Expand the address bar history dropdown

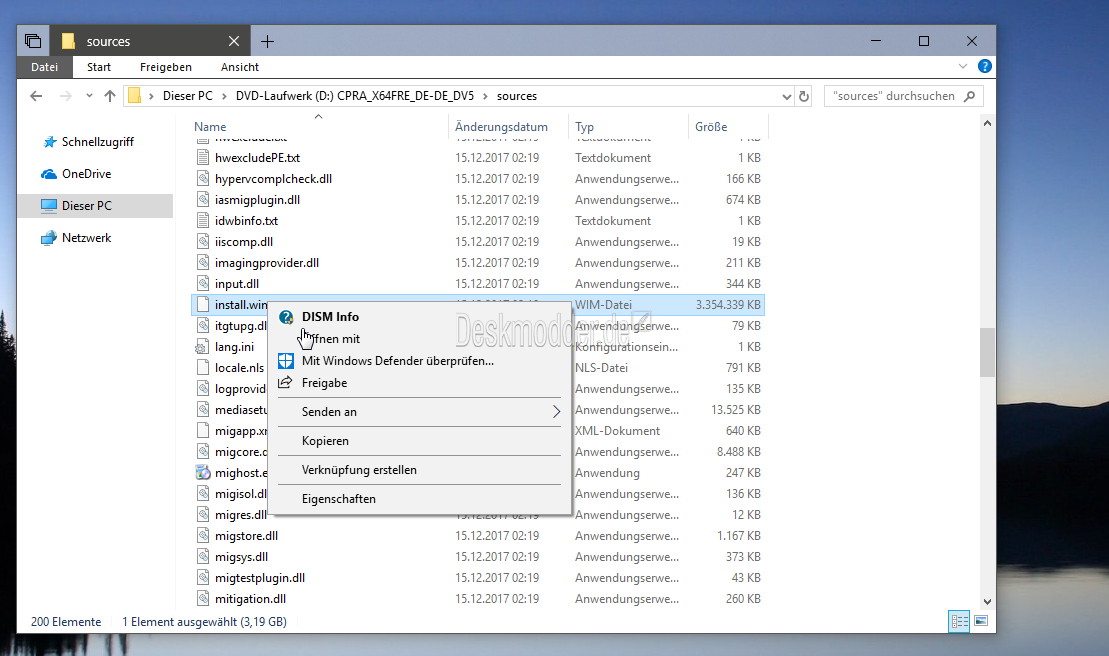click(786, 97)
